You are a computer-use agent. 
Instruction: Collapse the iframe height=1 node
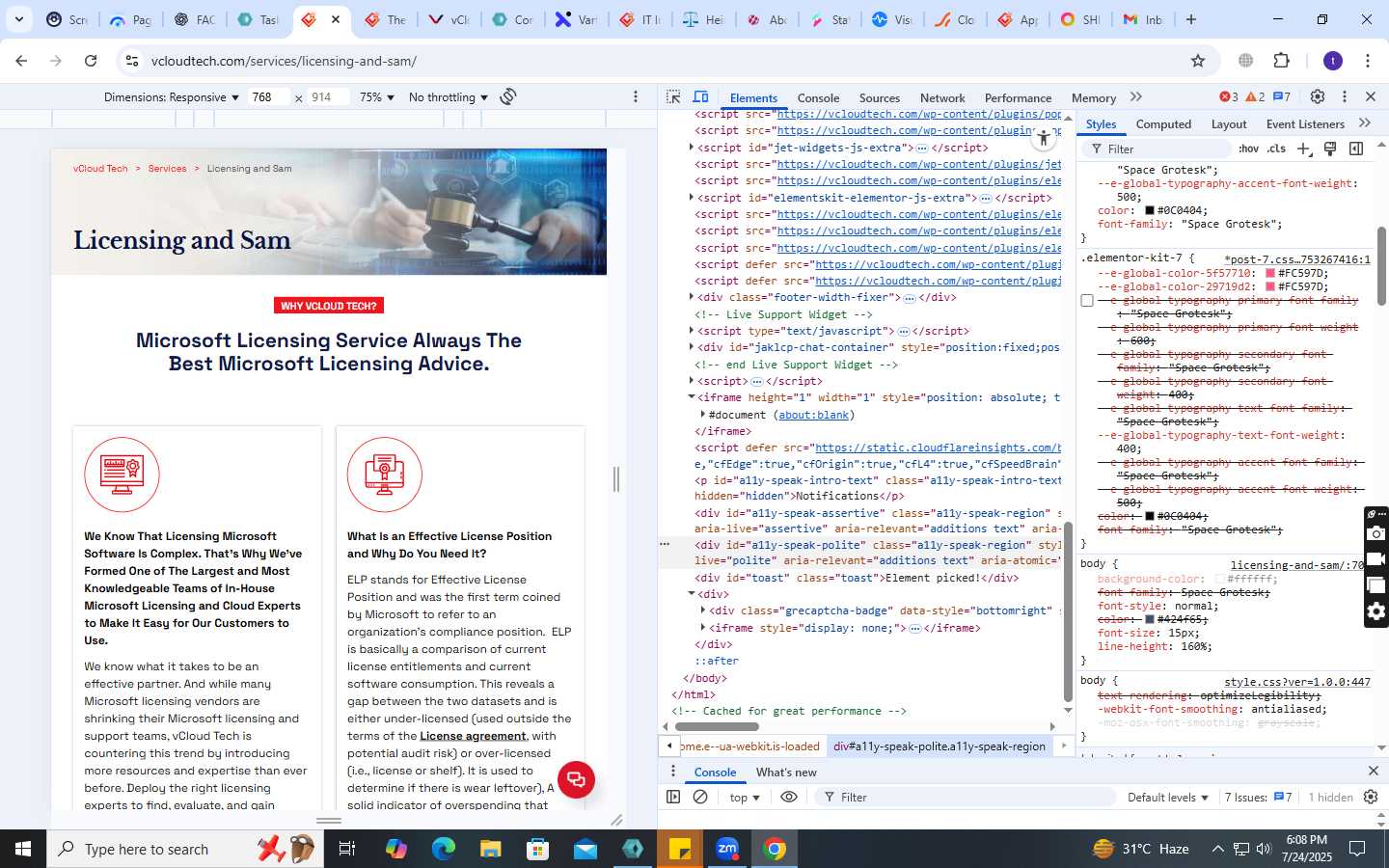692,397
